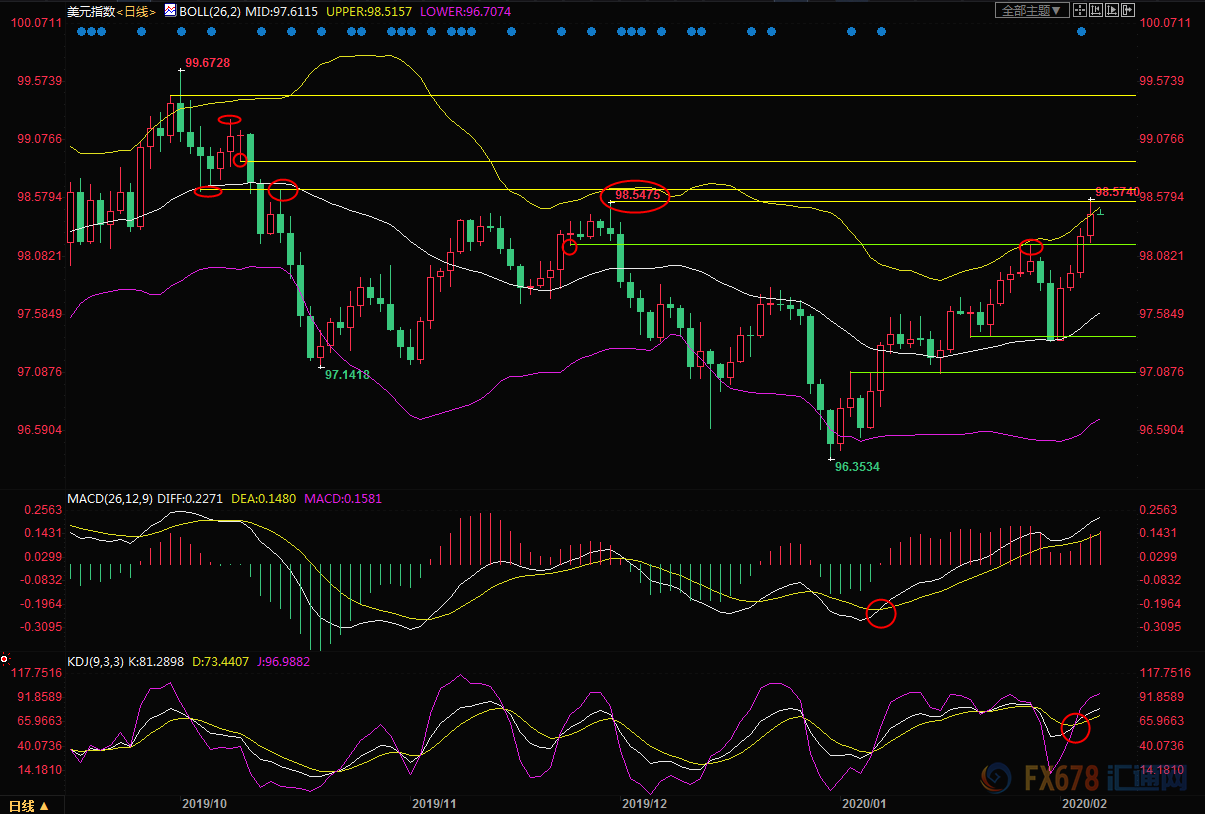Click the chart playback icon in top-right toolbar
This screenshot has height=814, width=1205.
coord(1112,10)
